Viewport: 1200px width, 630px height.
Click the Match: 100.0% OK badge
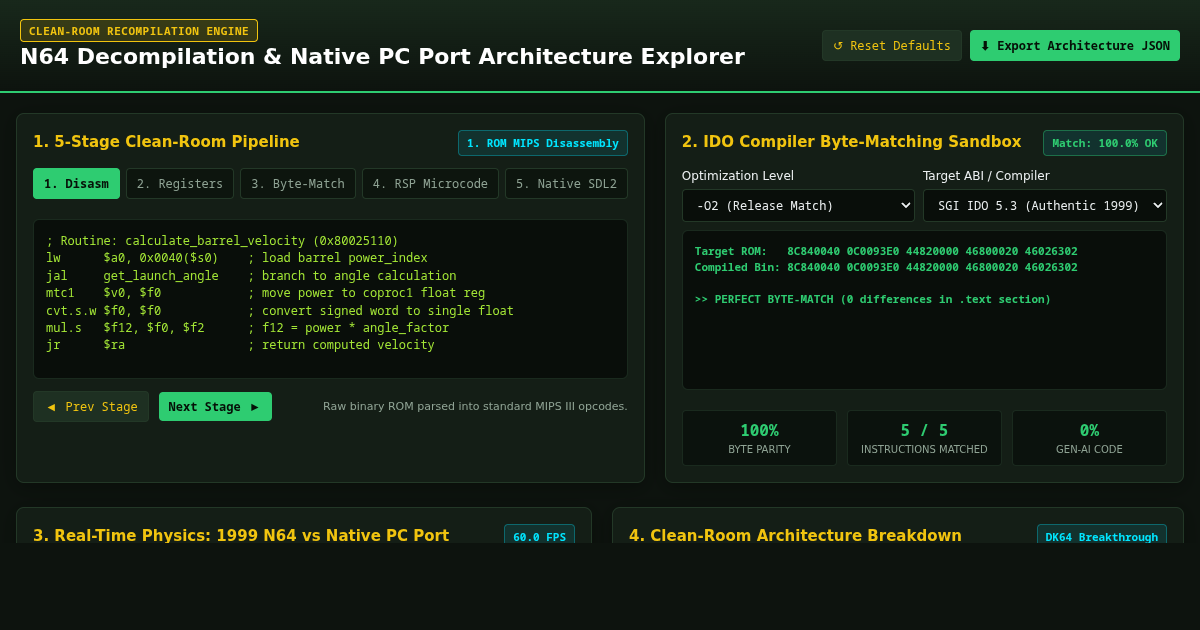(x=1105, y=143)
